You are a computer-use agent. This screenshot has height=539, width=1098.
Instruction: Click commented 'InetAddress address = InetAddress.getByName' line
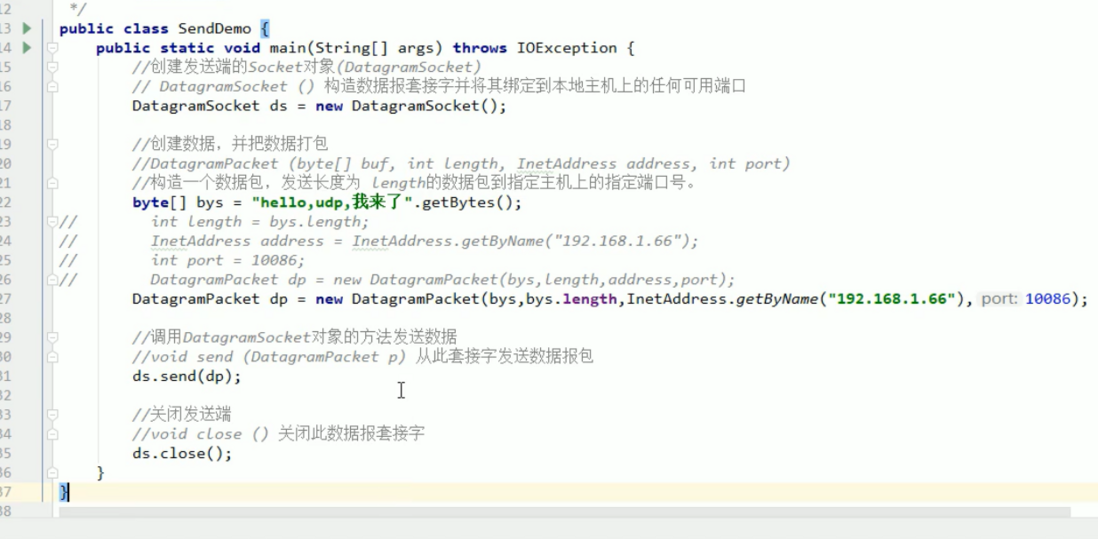click(x=424, y=242)
